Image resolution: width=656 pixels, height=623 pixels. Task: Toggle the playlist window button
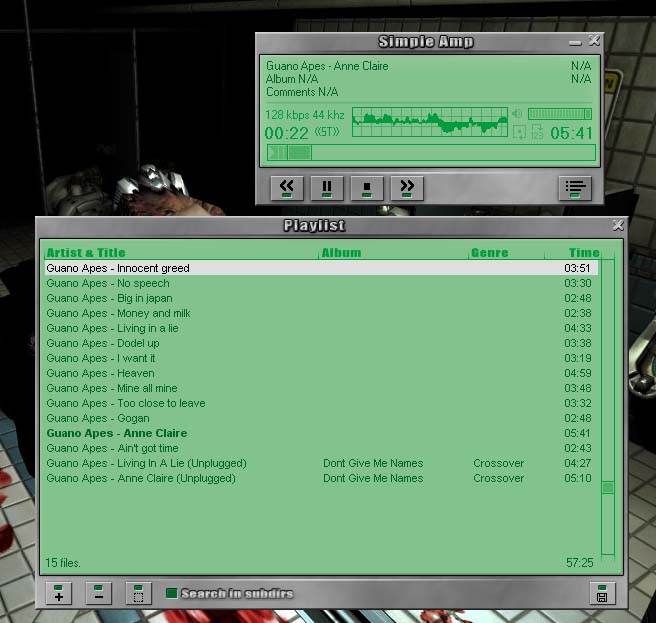pyautogui.click(x=574, y=186)
